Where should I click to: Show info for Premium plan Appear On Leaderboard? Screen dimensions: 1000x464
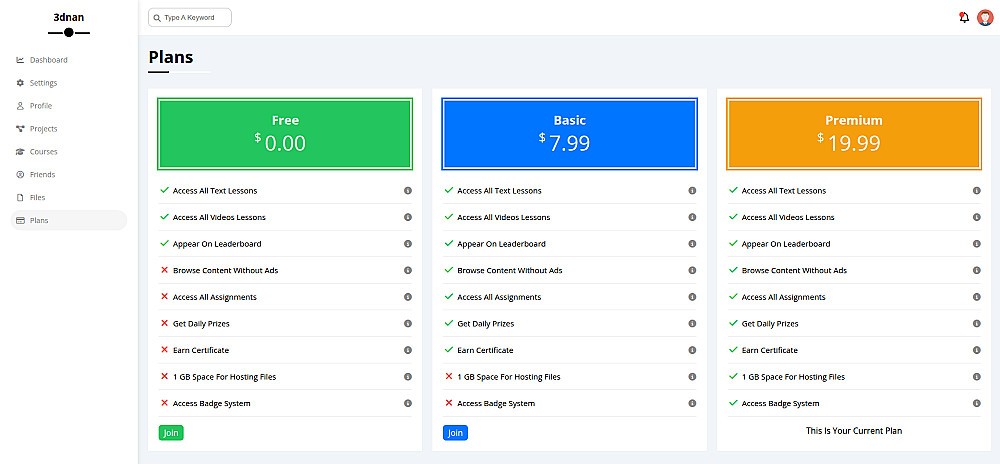point(976,243)
